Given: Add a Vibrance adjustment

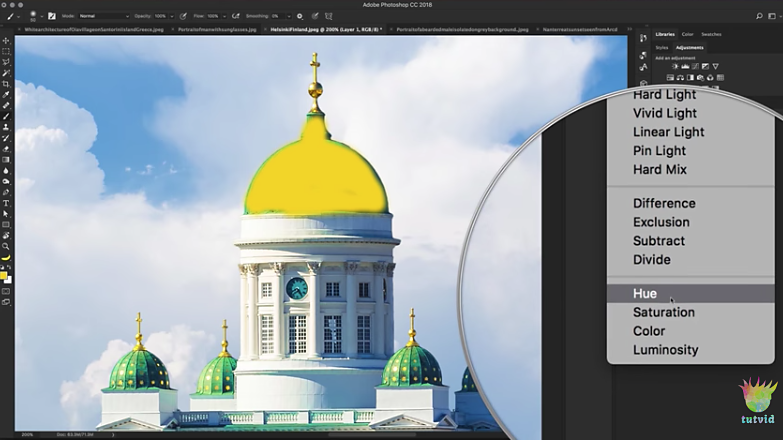Looking at the screenshot, I should (716, 66).
